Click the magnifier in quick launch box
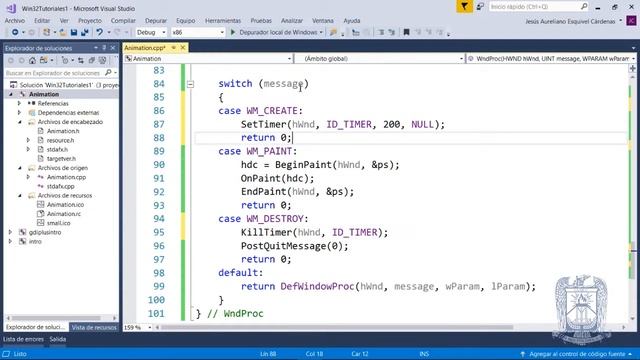This screenshot has height=360, width=640. click(x=584, y=7)
